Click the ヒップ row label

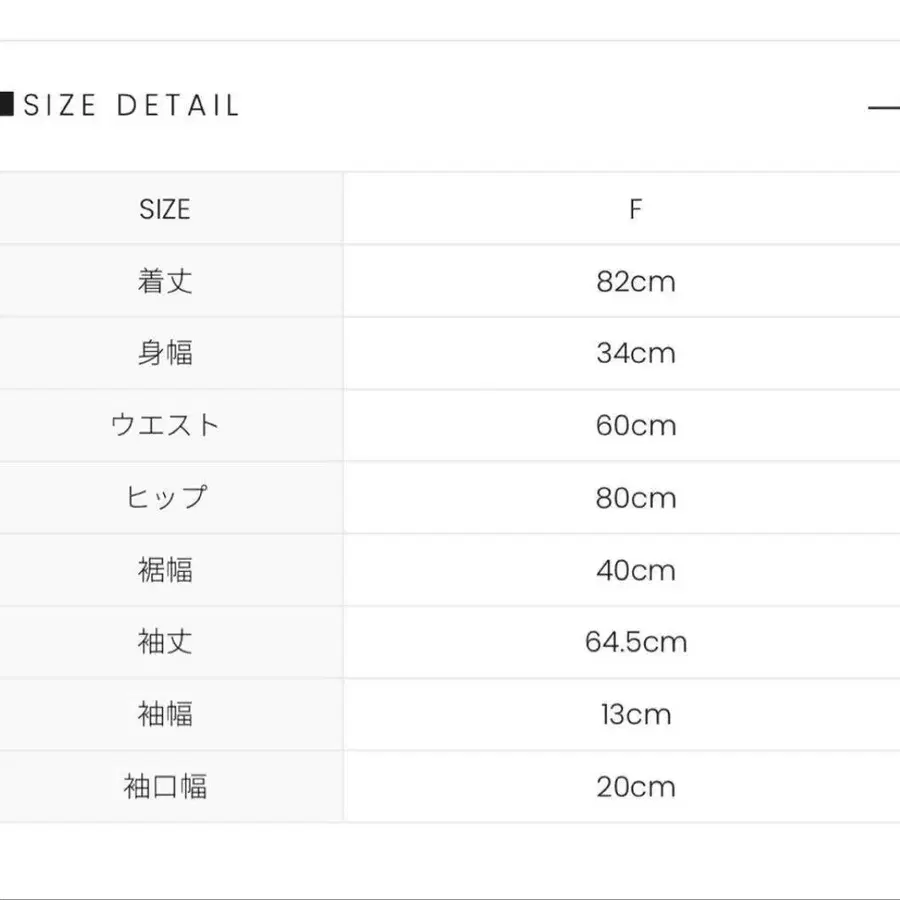(165, 498)
